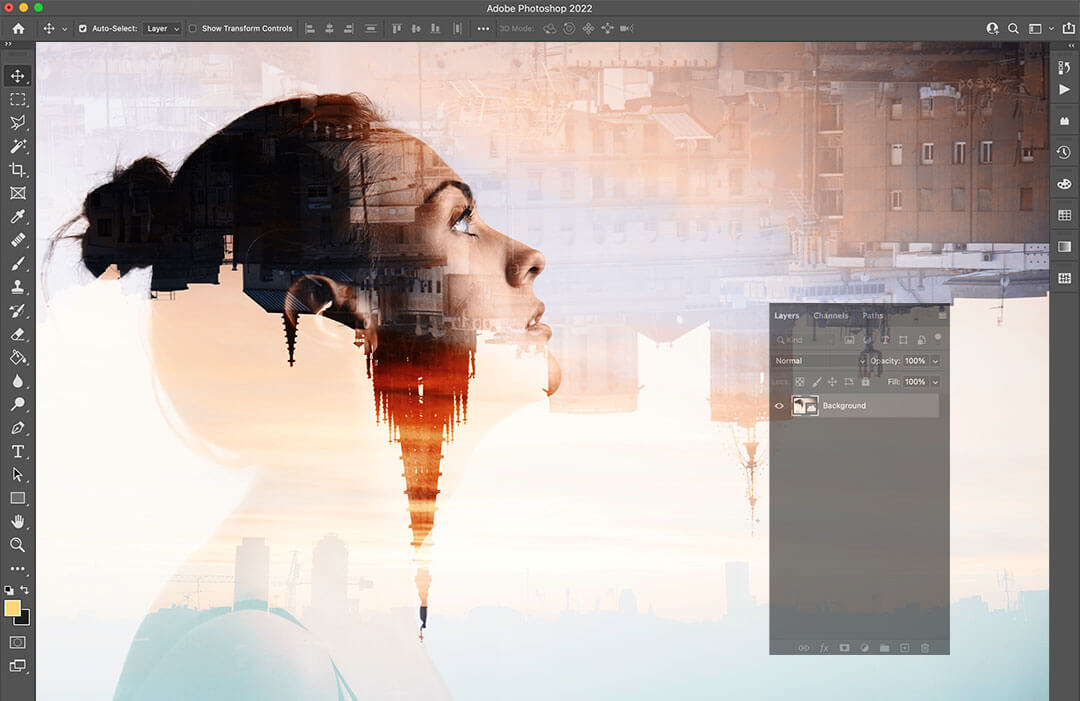Screen dimensions: 1080x701
Task: Open the Normal blend mode dropdown
Action: (819, 361)
